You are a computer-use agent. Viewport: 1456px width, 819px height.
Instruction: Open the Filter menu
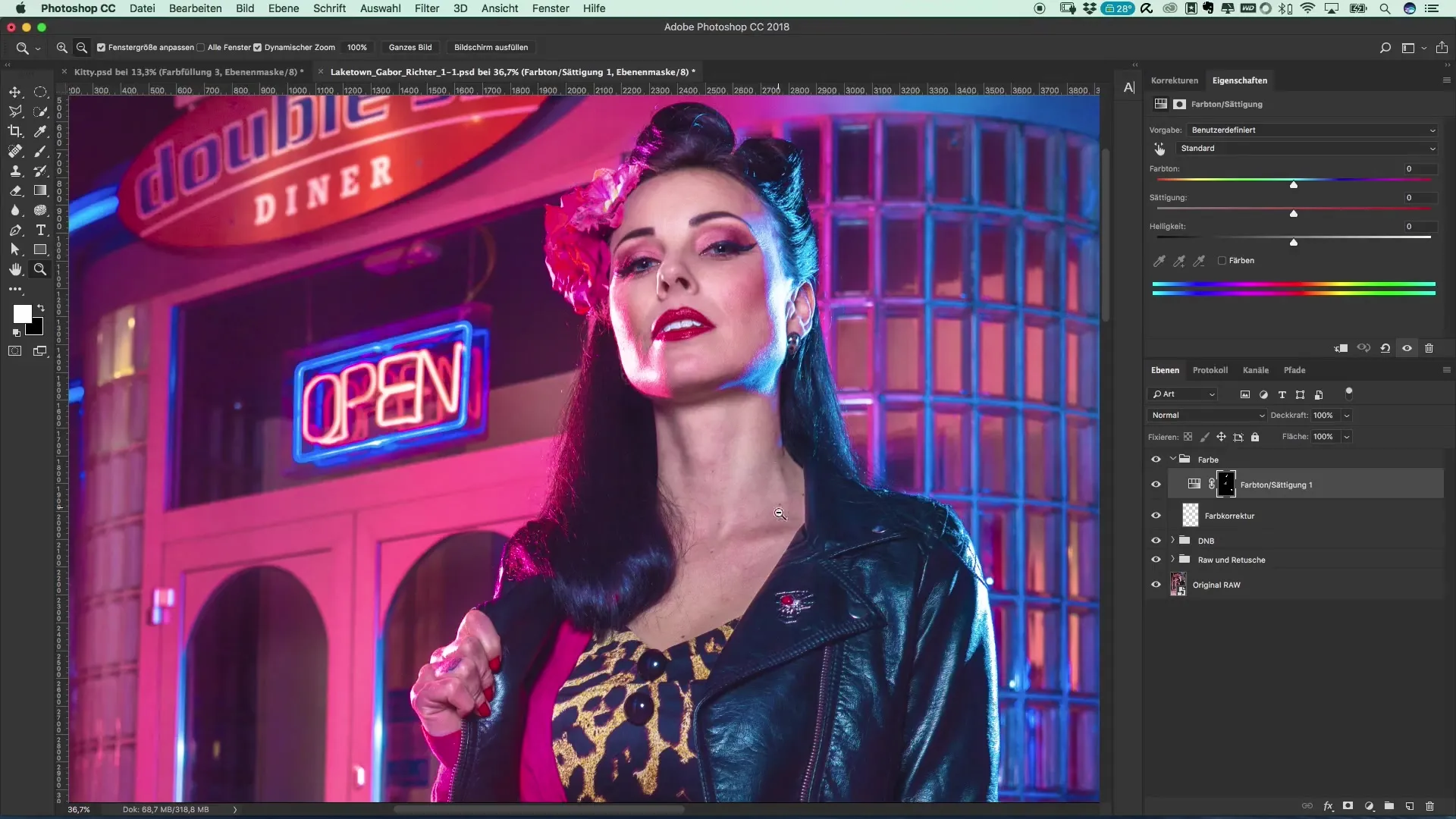point(426,8)
